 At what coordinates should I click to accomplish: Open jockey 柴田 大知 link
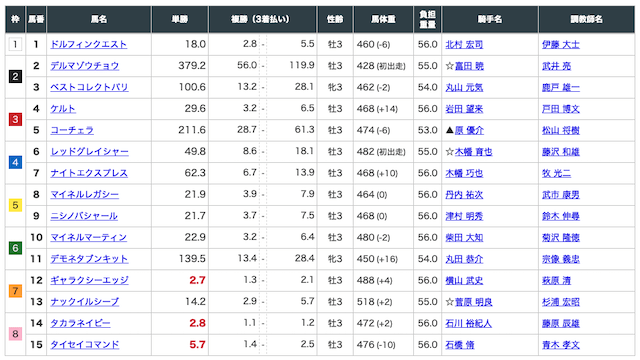coord(464,238)
